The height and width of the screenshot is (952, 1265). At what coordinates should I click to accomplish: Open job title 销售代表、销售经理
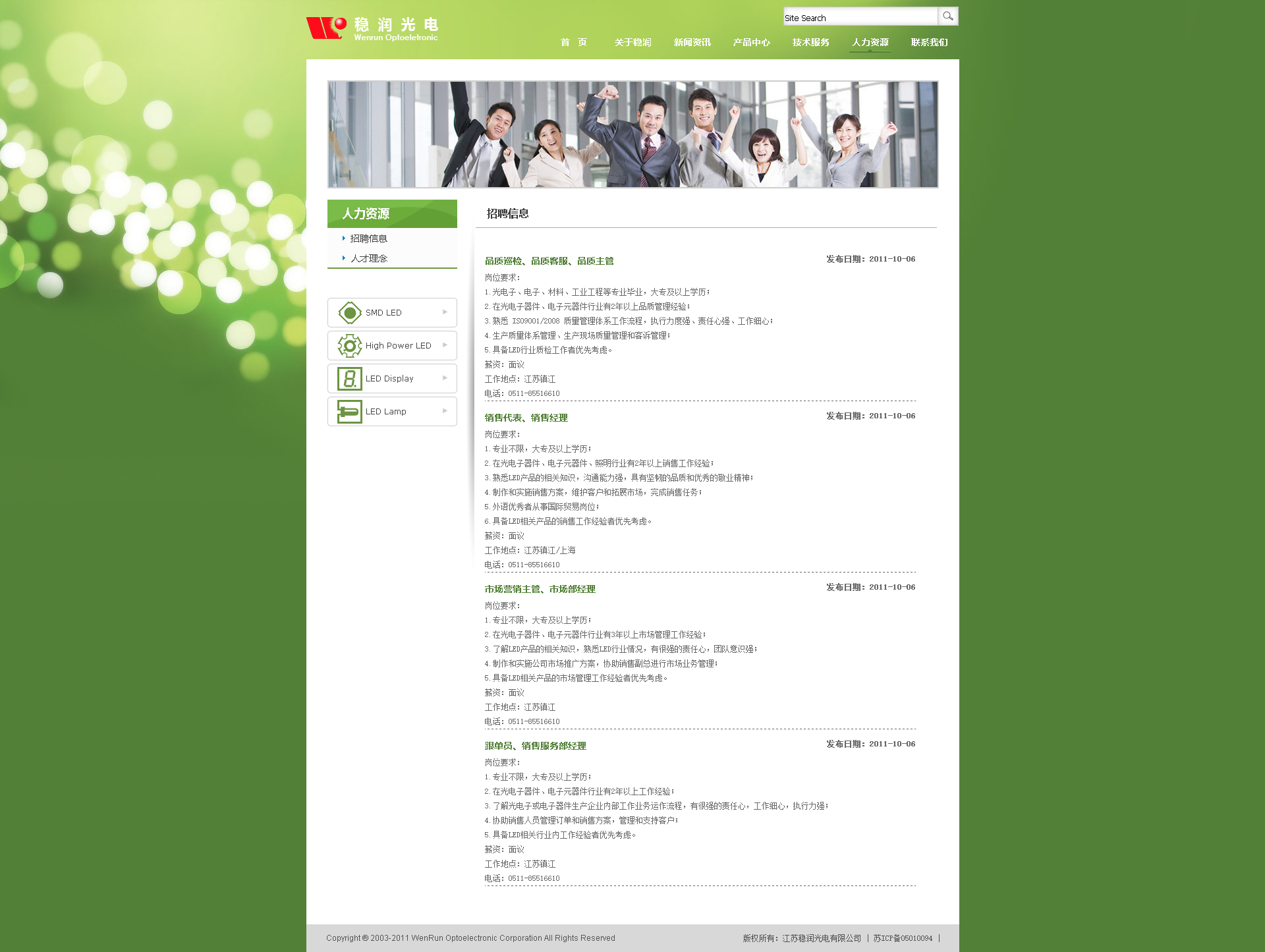[526, 418]
